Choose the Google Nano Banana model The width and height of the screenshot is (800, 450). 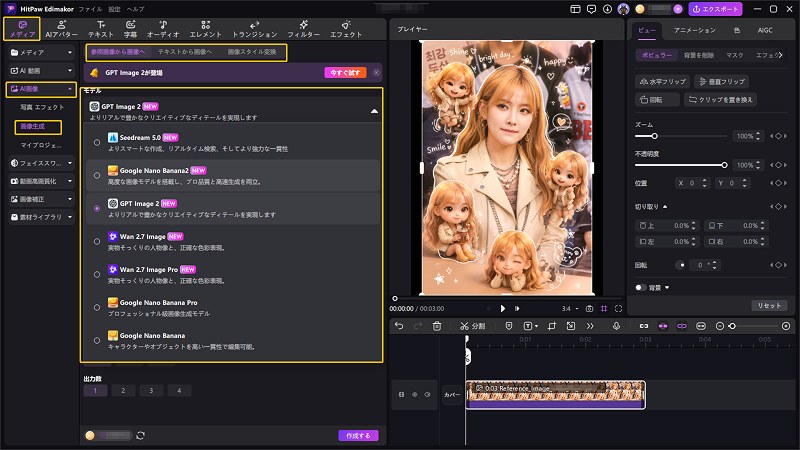[x=235, y=341]
